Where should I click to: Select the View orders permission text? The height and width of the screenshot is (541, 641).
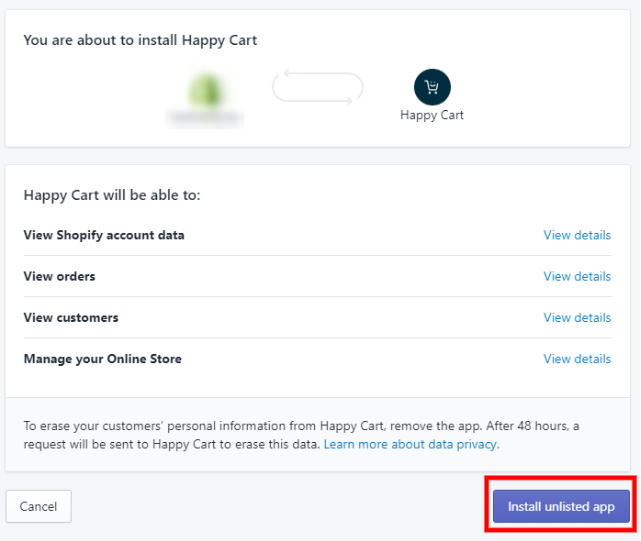59,276
